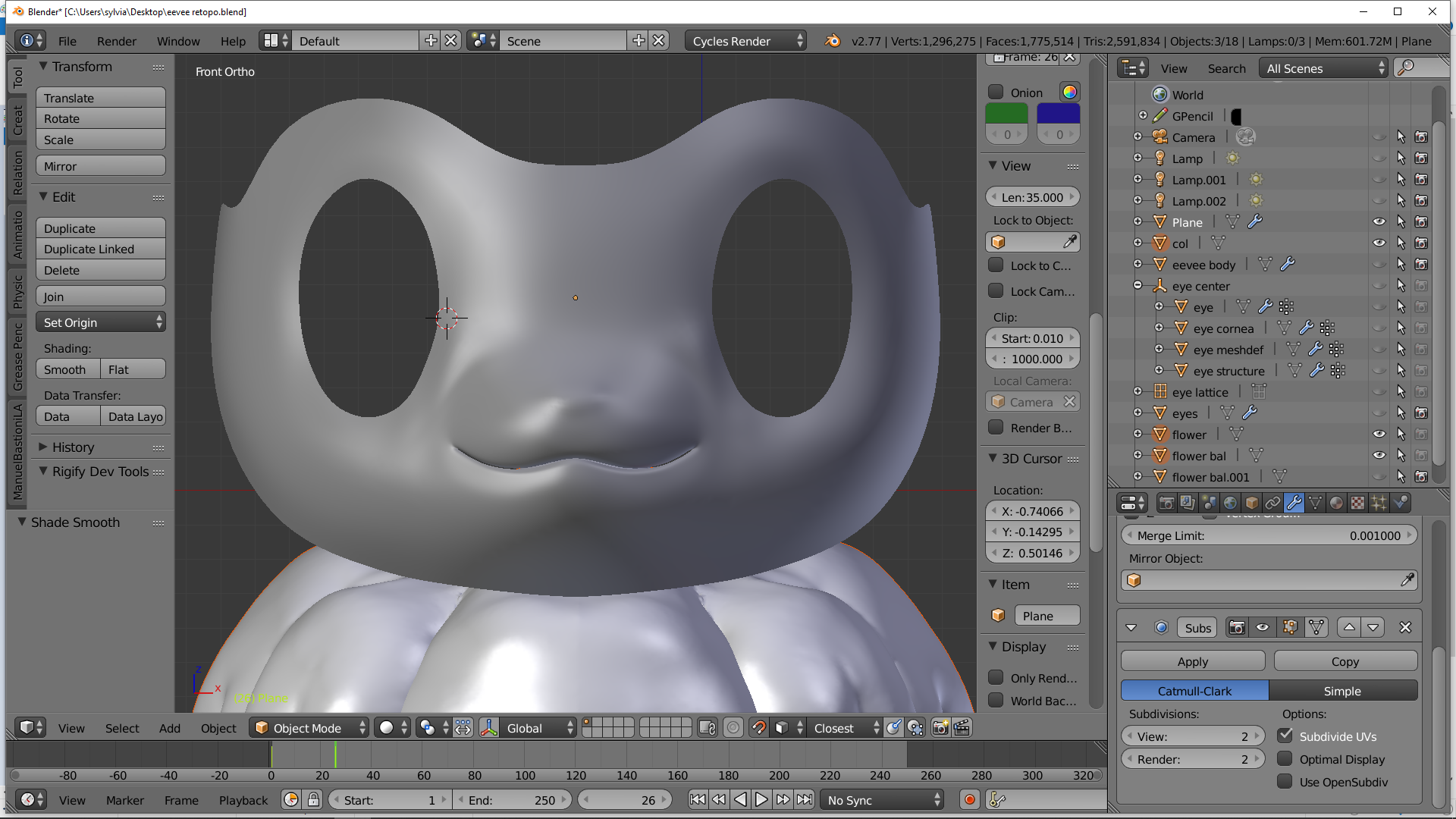
Task: Enable the Onion skinning checkbox
Action: (996, 93)
